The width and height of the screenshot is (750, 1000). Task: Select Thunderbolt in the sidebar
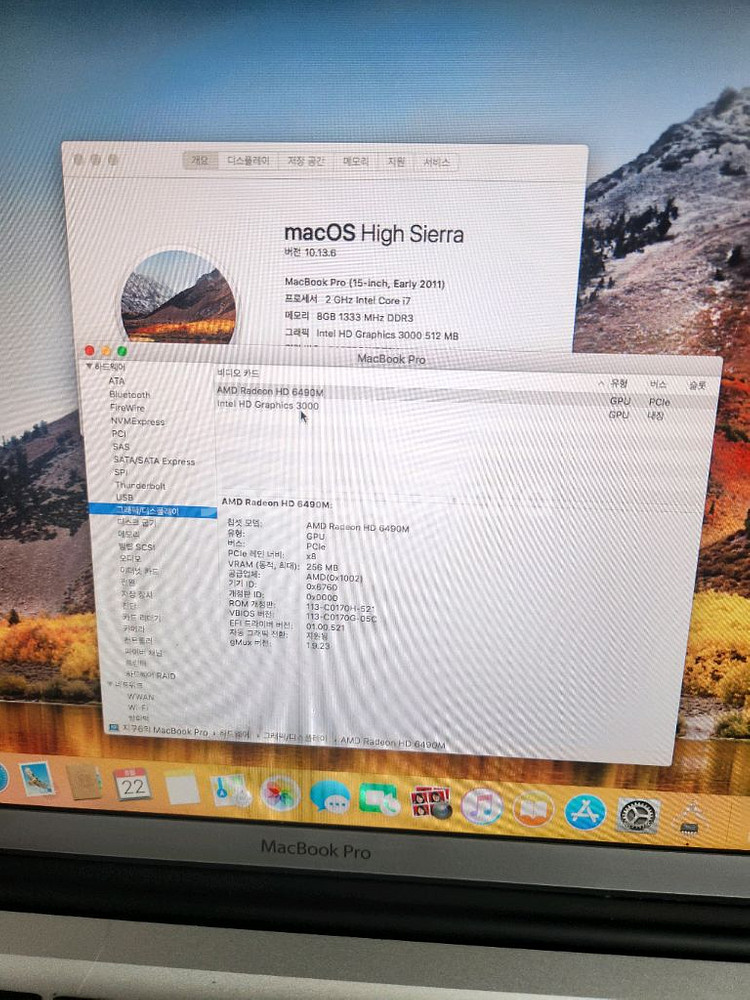(x=140, y=486)
